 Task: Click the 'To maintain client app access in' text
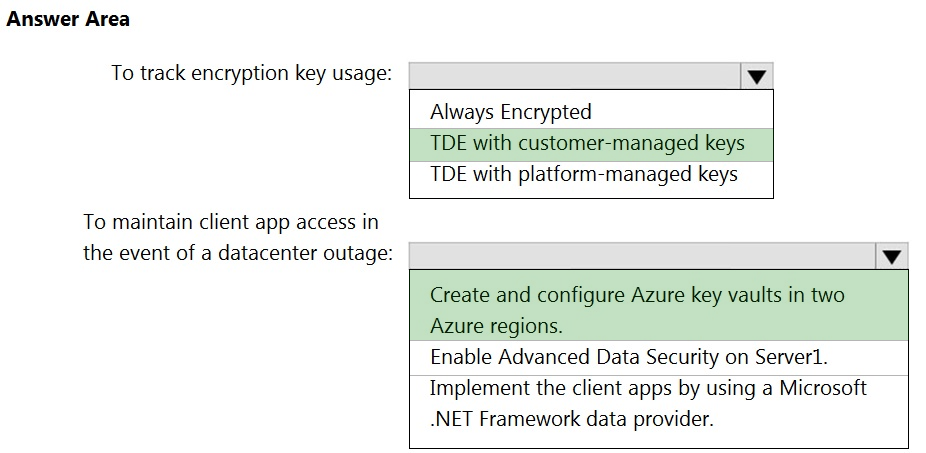coord(231,222)
